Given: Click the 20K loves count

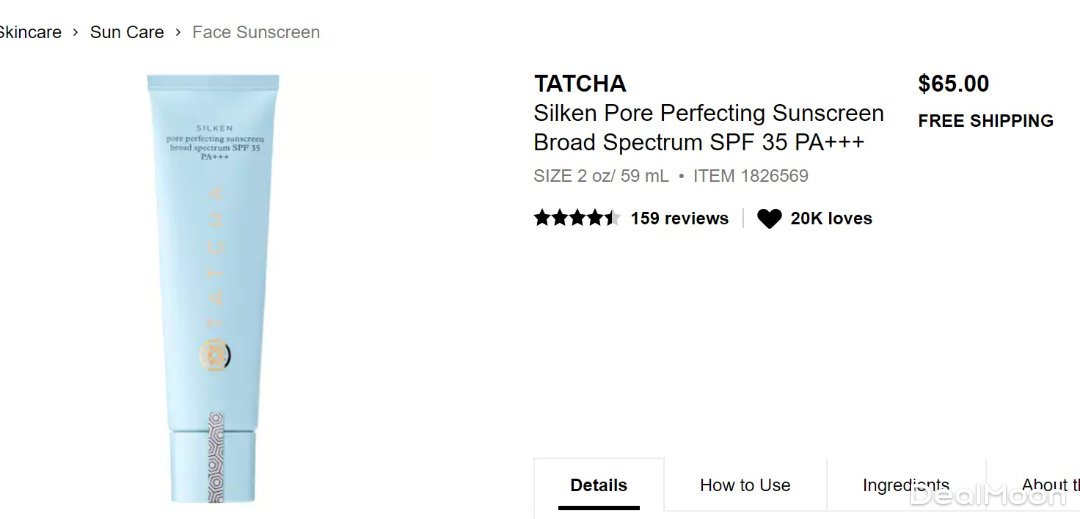Looking at the screenshot, I should coord(831,218).
